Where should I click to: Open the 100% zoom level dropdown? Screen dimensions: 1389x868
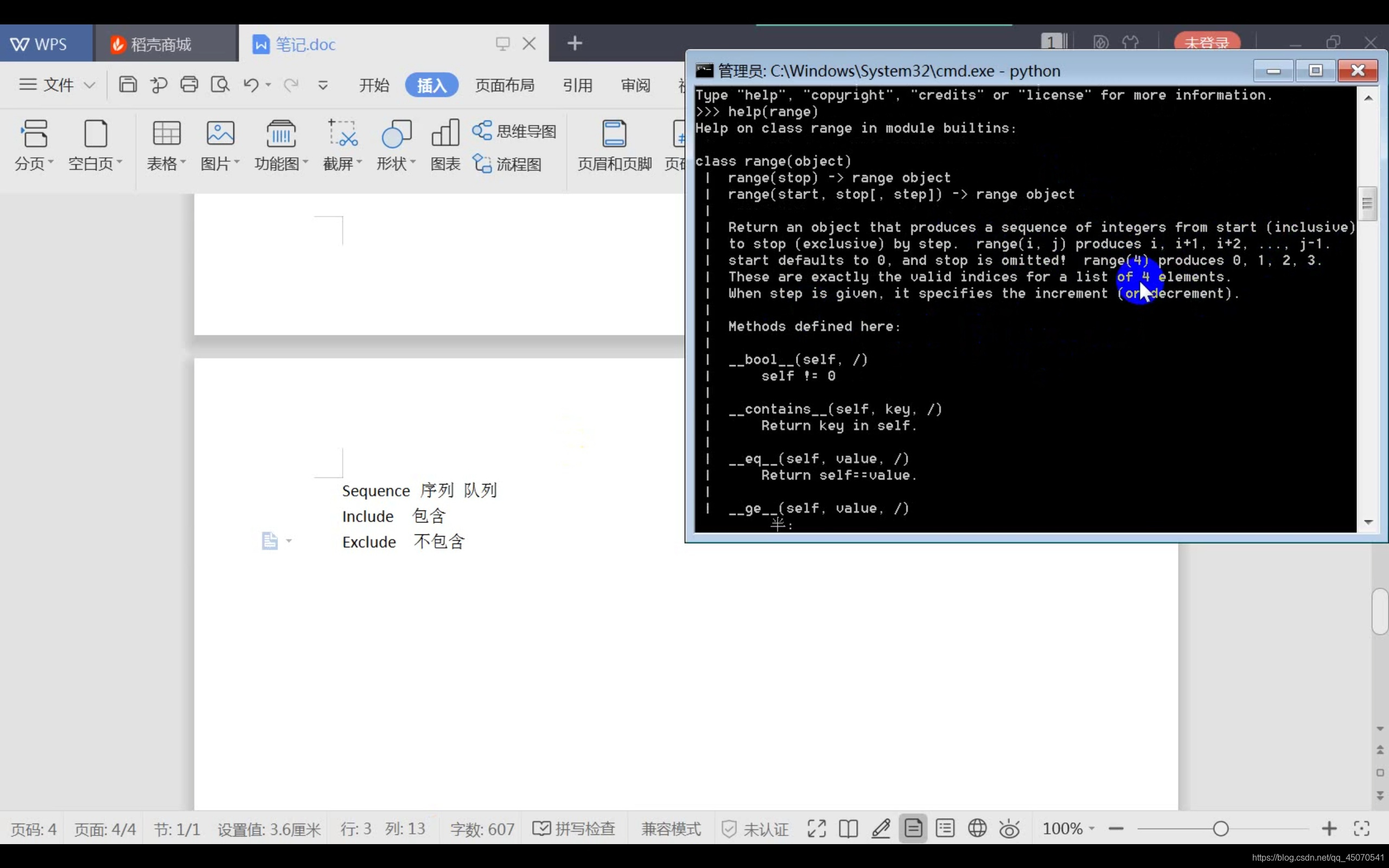[x=1068, y=828]
